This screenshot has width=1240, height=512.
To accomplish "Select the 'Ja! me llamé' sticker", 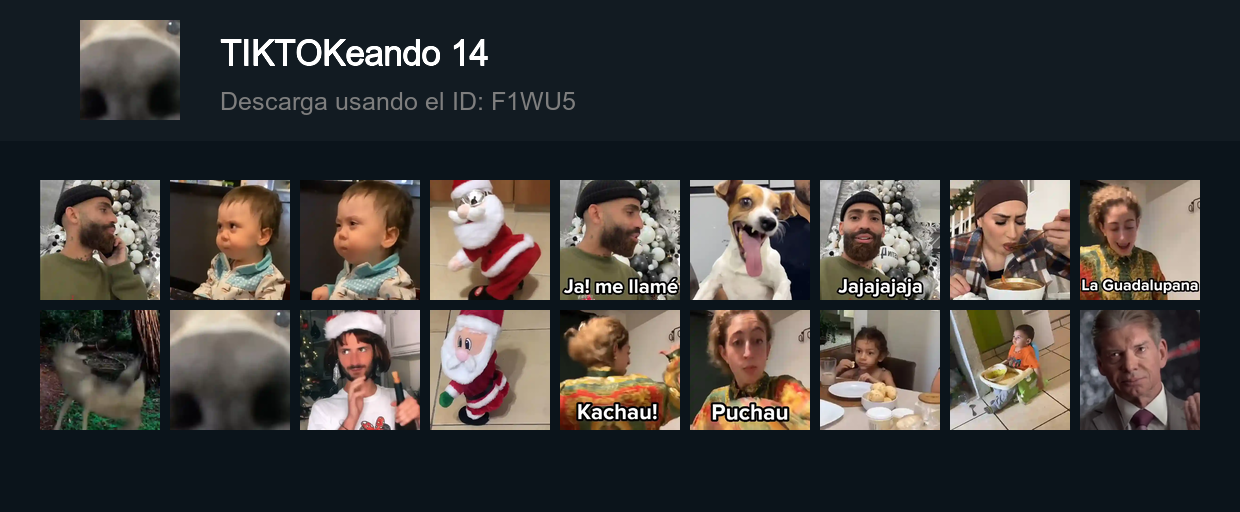I will (620, 240).
